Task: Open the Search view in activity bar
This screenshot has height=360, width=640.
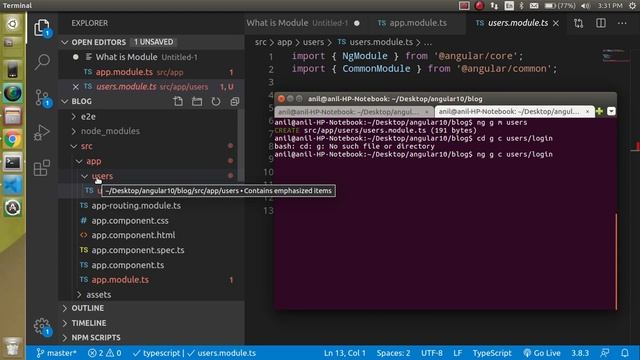Action: [42, 62]
